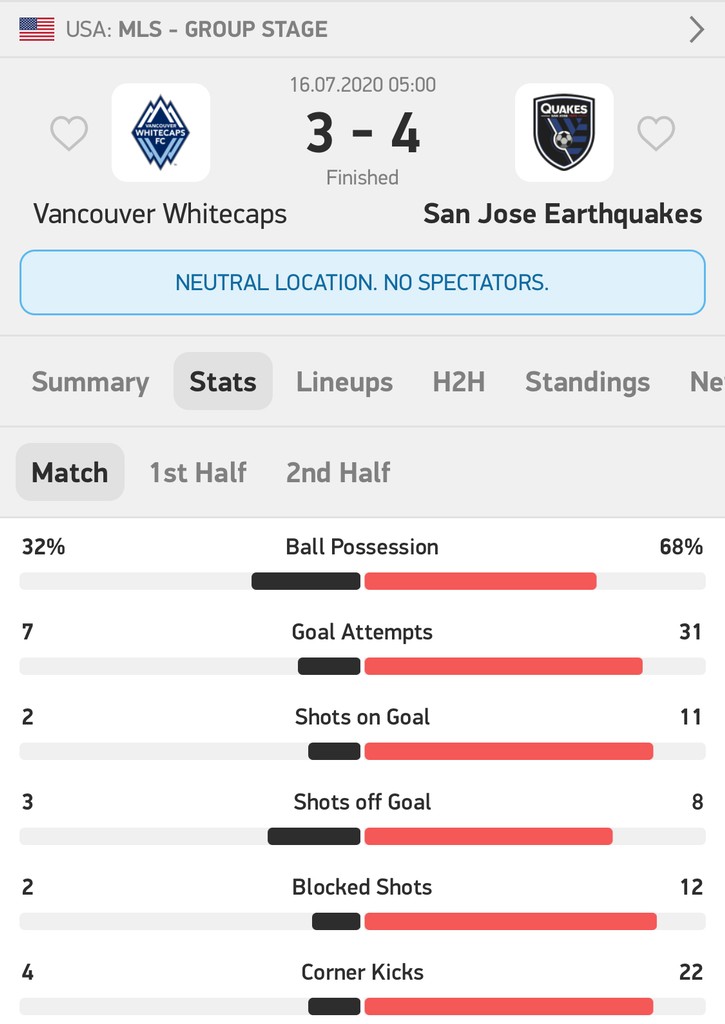725x1024 pixels.
Task: Click the neutral location notice banner
Action: [x=362, y=282]
